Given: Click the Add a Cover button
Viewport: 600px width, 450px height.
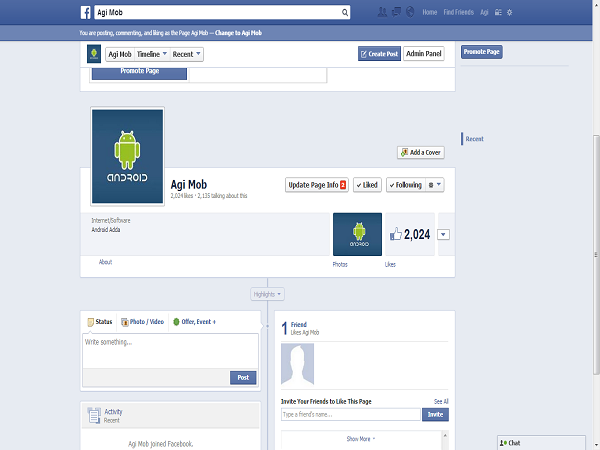Looking at the screenshot, I should (421, 152).
